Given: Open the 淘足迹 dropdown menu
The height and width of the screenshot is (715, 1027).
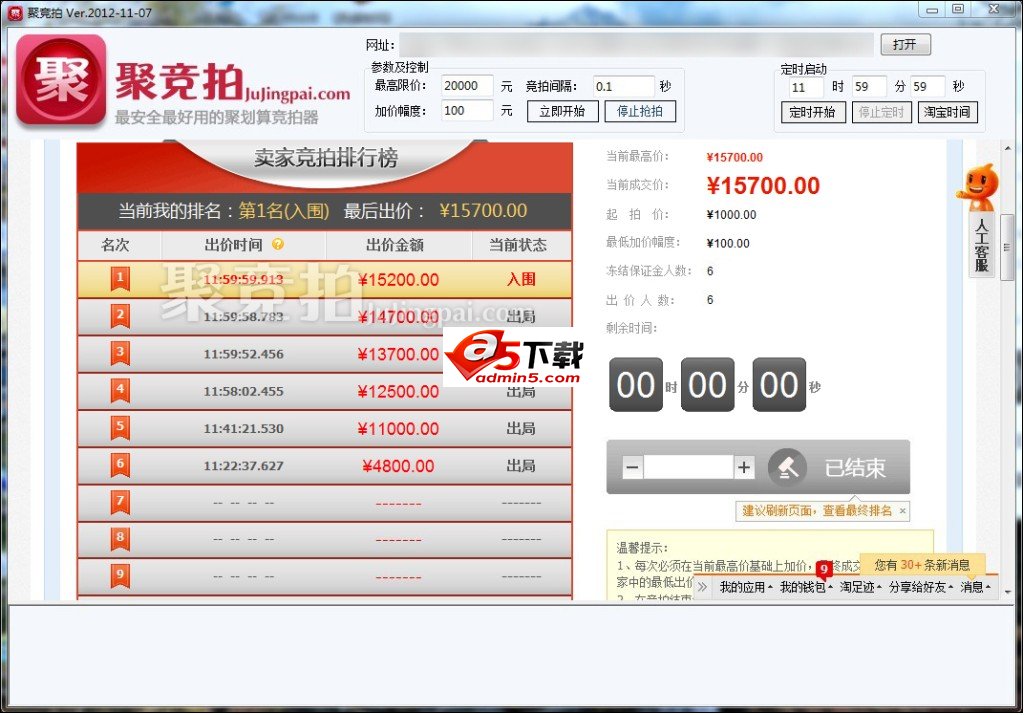Looking at the screenshot, I should tap(863, 588).
